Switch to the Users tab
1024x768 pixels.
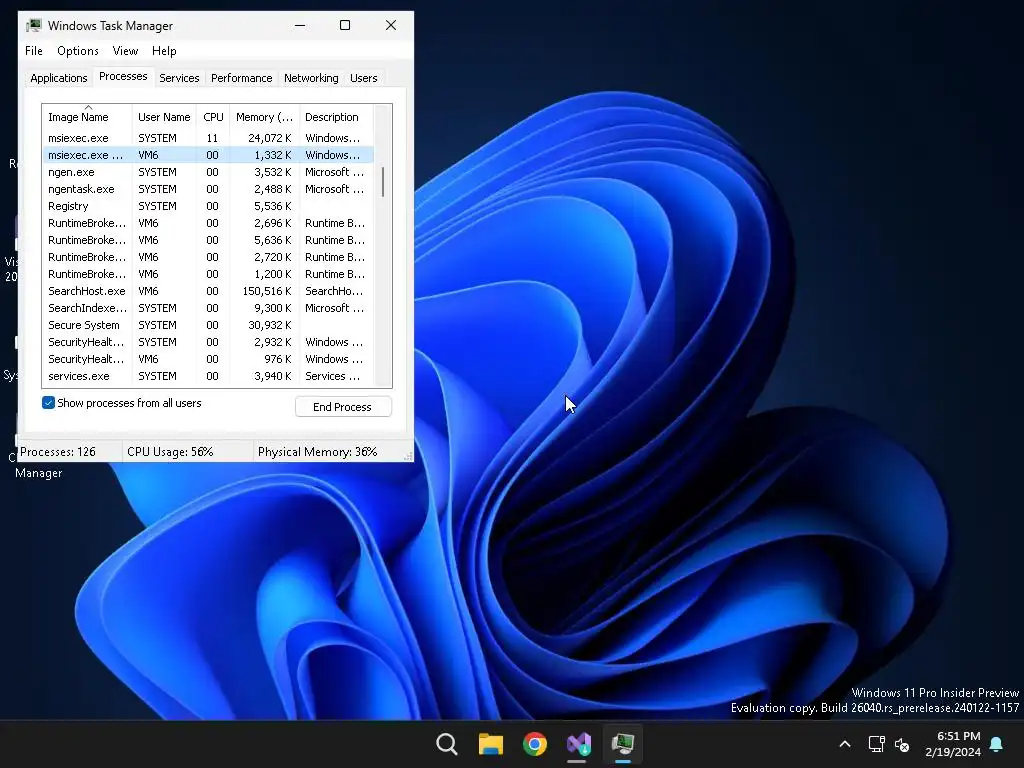364,78
